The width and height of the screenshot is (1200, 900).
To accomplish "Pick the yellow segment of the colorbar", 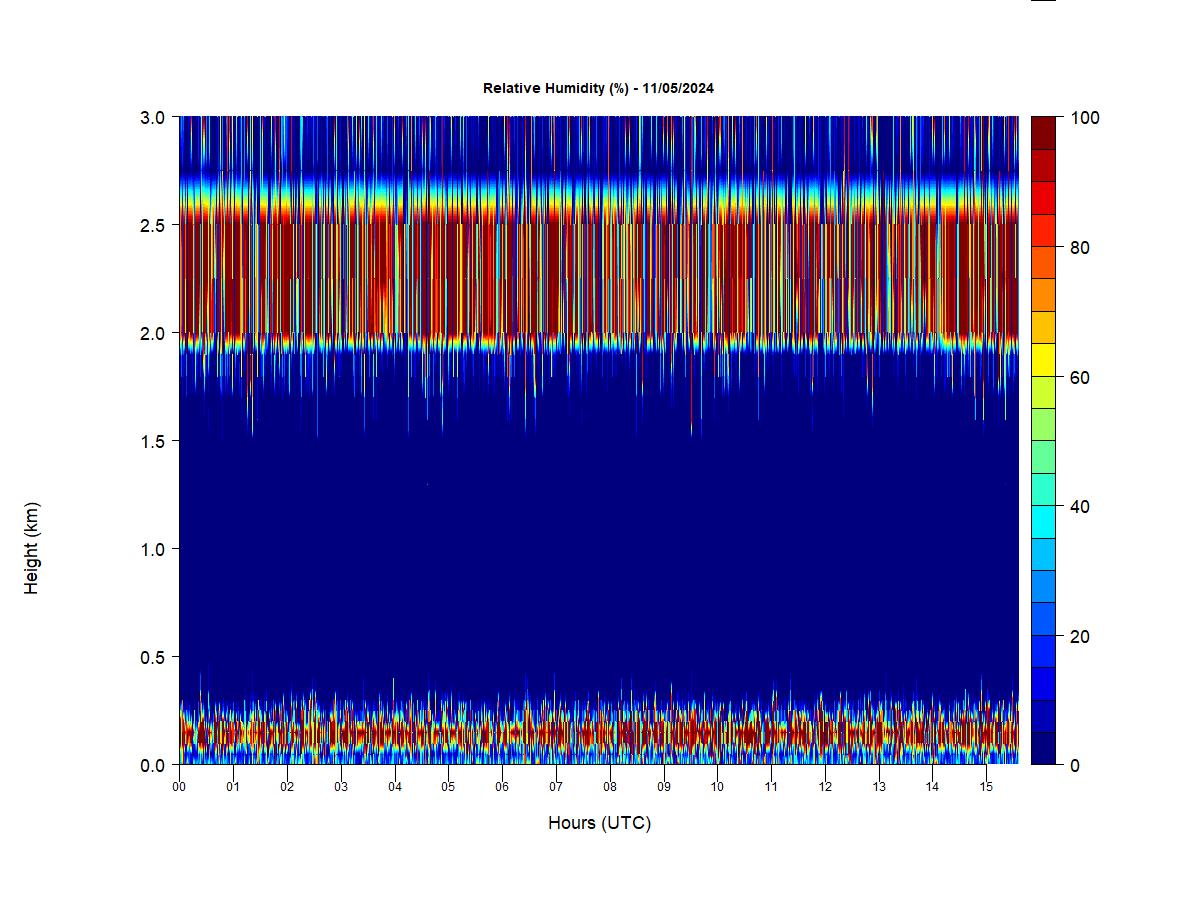I will (x=1043, y=359).
